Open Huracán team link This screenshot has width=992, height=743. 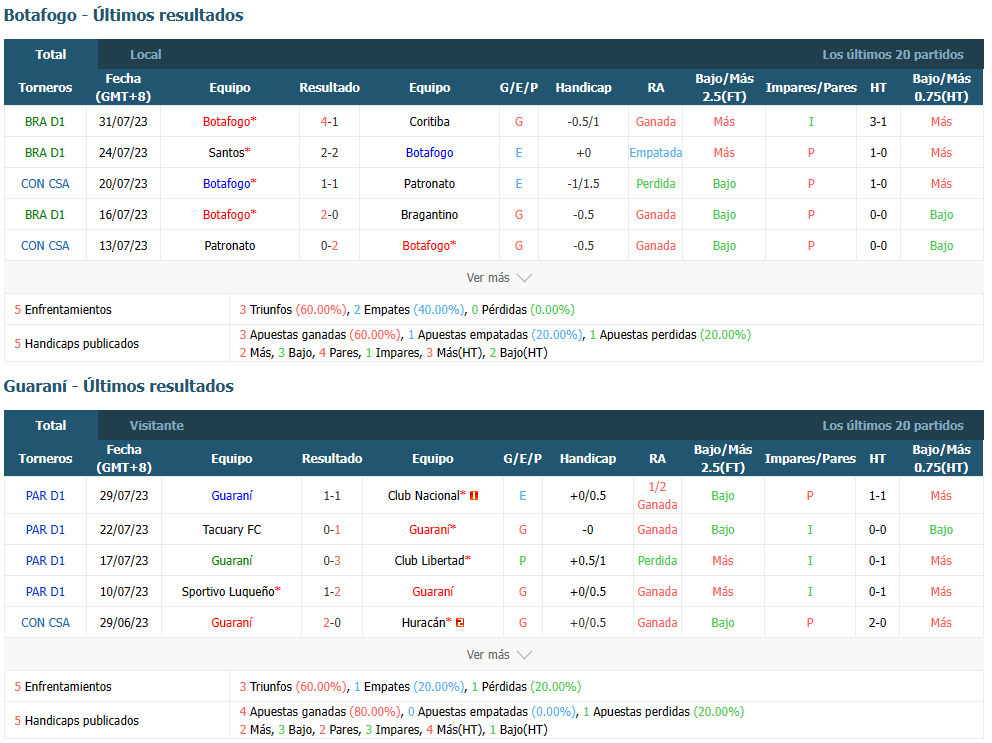[x=426, y=623]
